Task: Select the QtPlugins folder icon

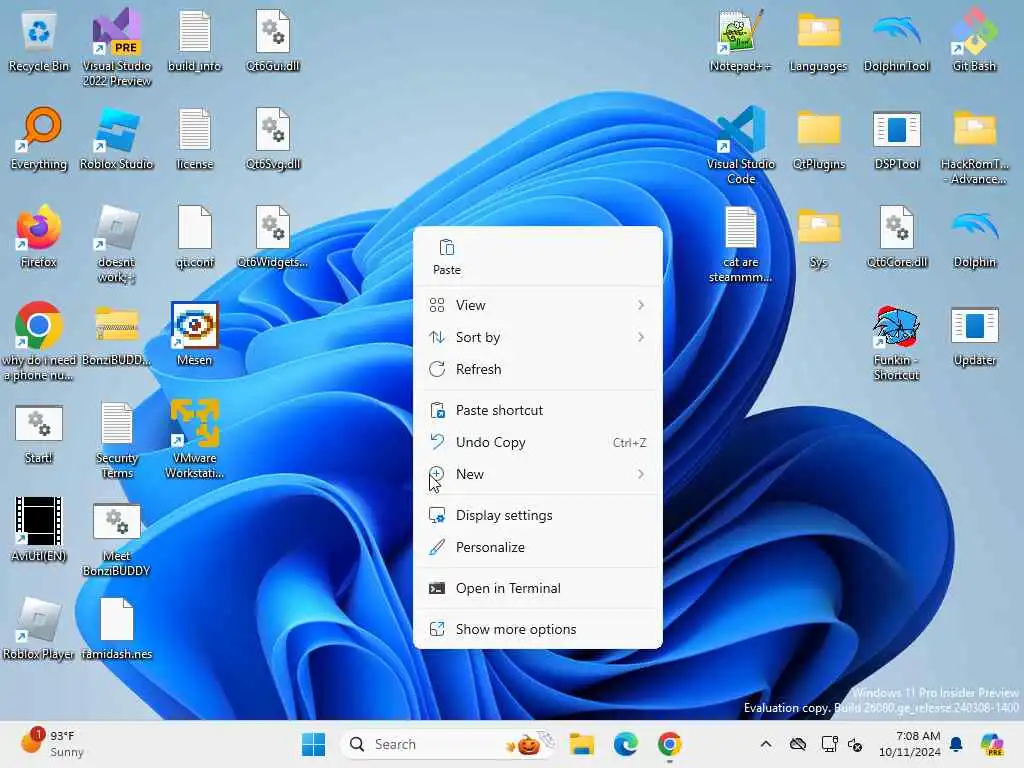Action: [x=818, y=139]
